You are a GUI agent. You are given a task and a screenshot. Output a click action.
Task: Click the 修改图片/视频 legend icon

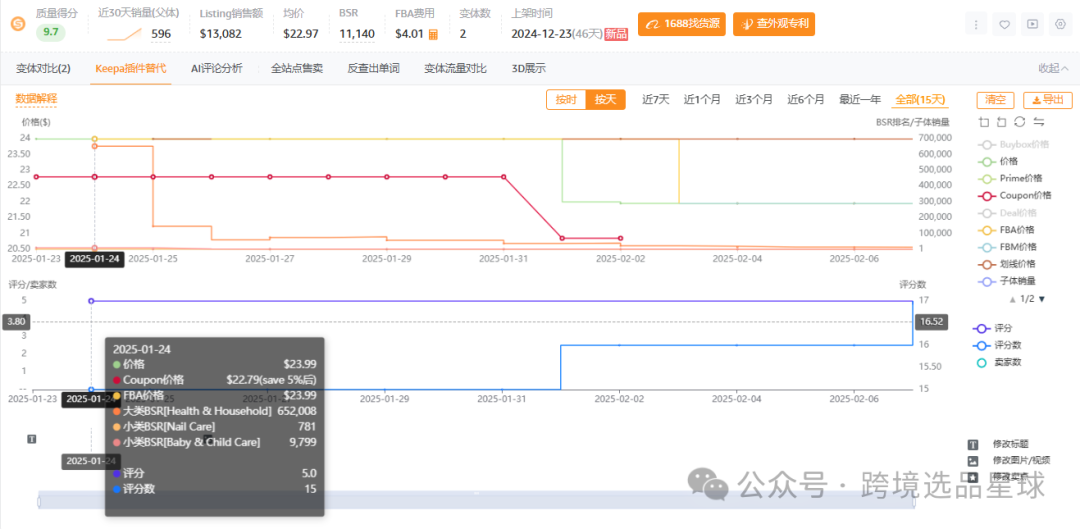click(973, 461)
